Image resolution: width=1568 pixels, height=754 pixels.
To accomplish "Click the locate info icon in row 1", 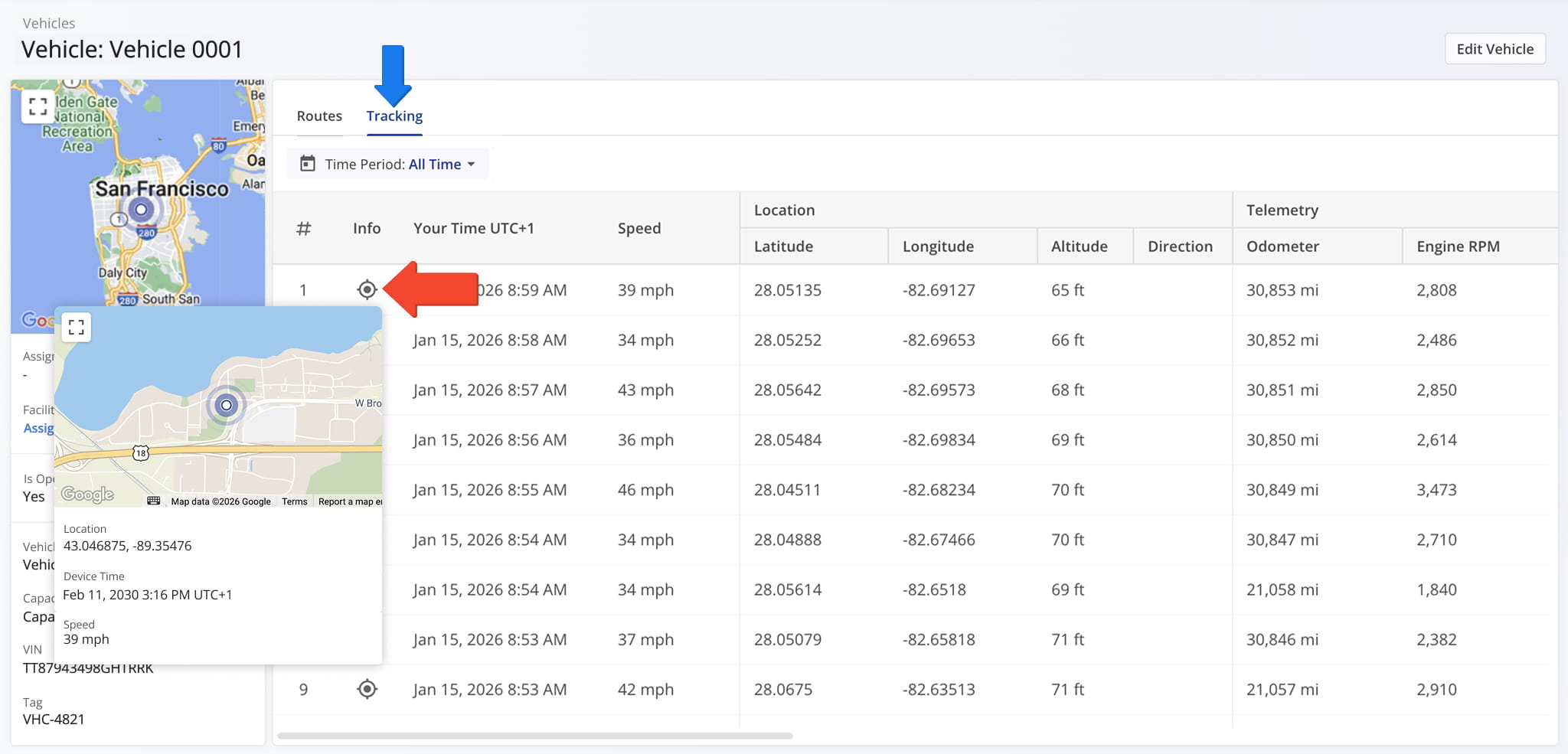I will (x=367, y=290).
